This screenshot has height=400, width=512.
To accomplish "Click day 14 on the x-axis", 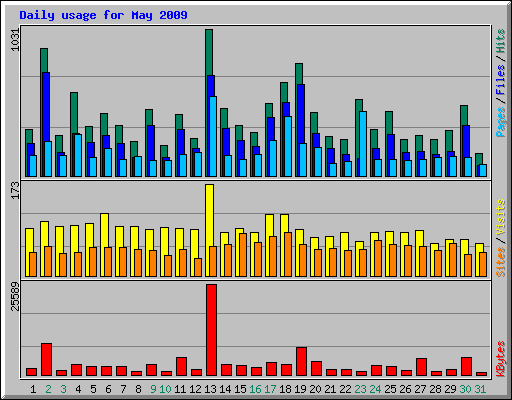I will pos(225,389).
